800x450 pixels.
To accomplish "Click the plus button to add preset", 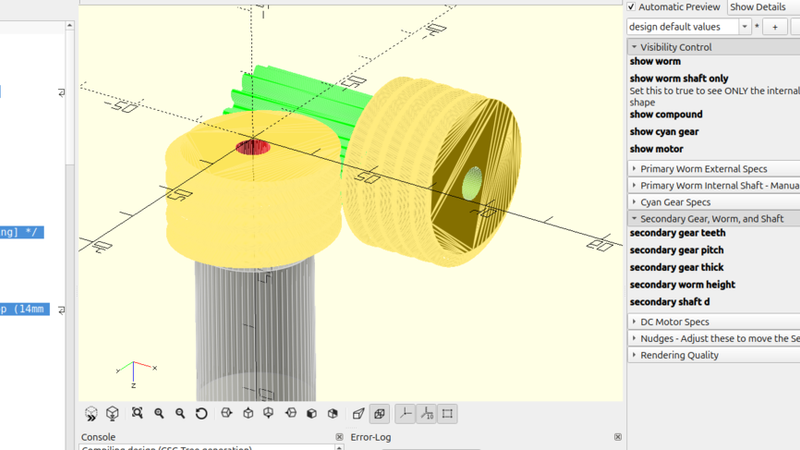I will (774, 27).
